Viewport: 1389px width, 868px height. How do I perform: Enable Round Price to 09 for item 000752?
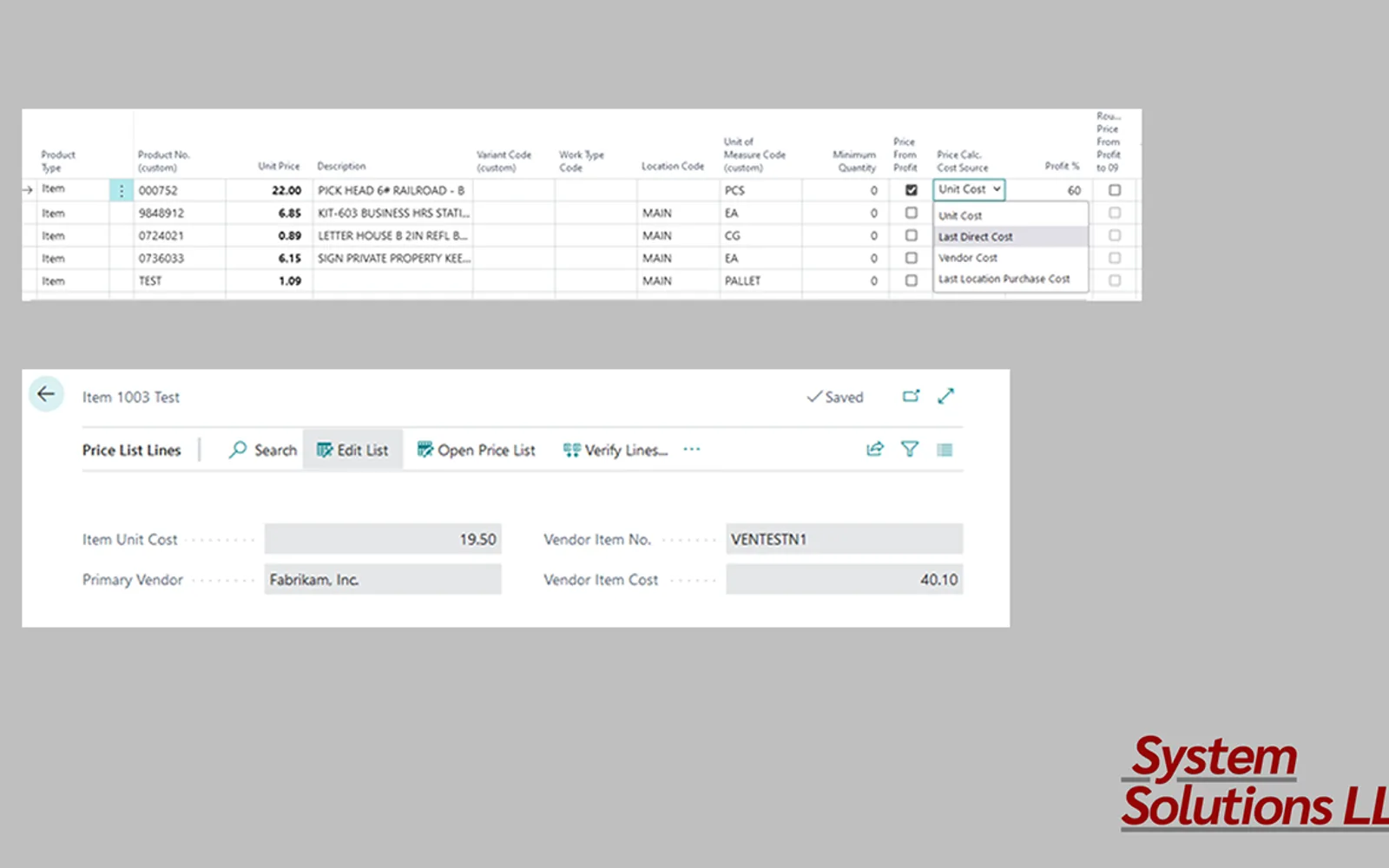point(1115,189)
